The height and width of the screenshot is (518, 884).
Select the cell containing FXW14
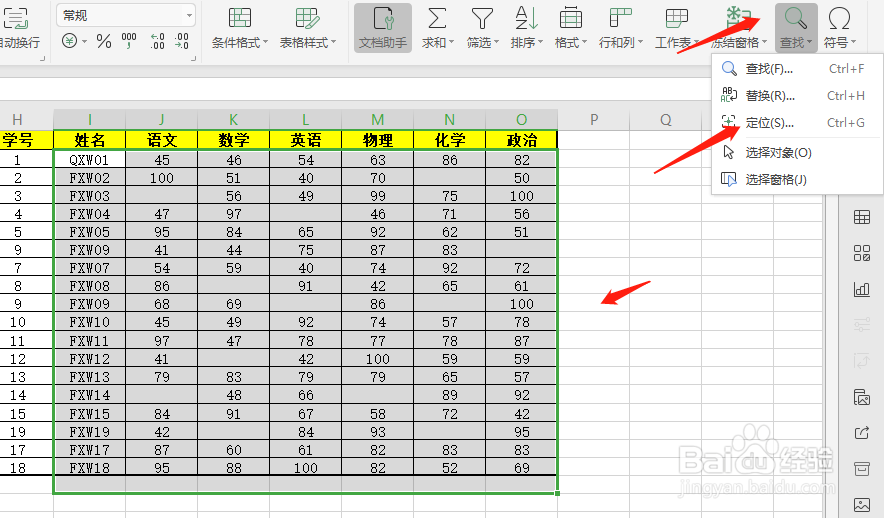(x=90, y=395)
